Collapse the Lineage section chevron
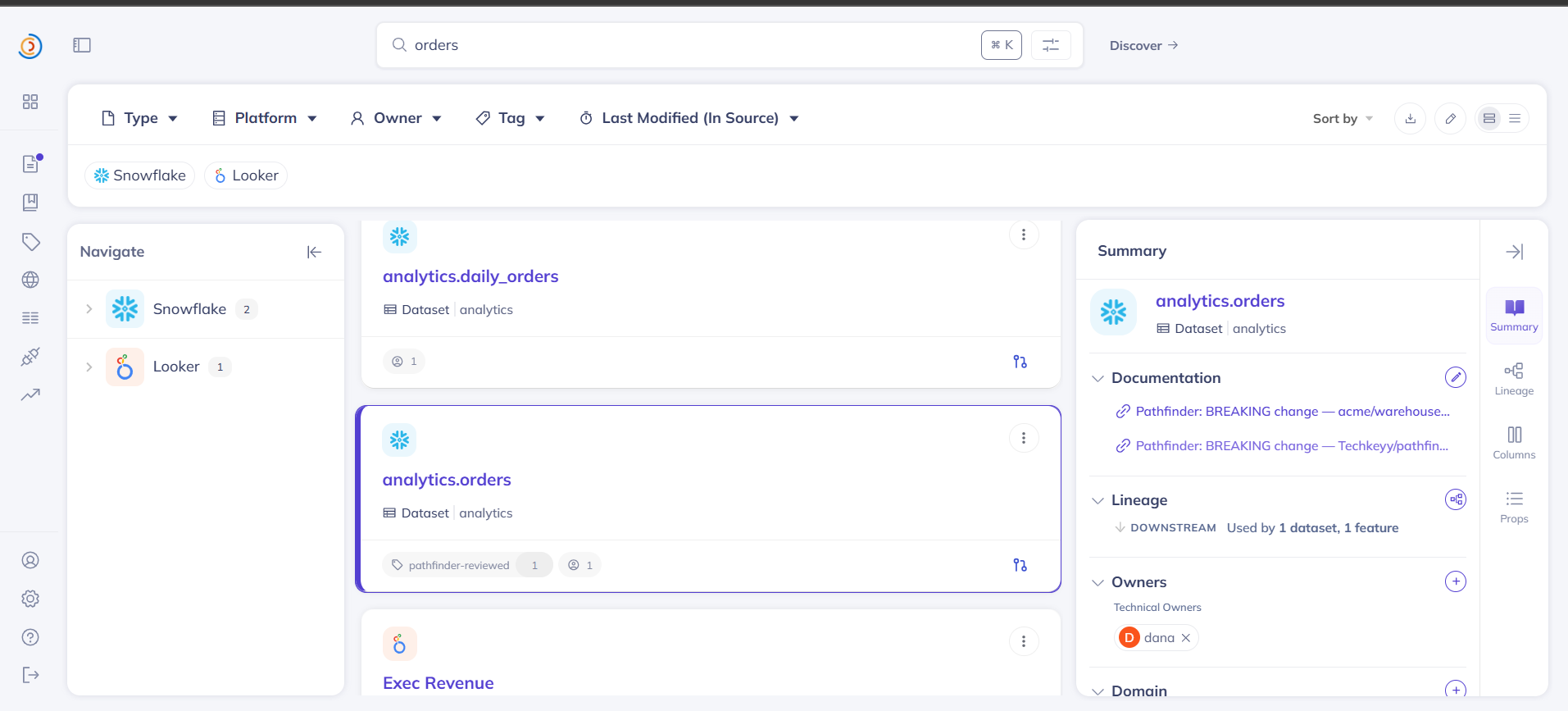Screen dimensions: 1568x711 [x=1098, y=500]
